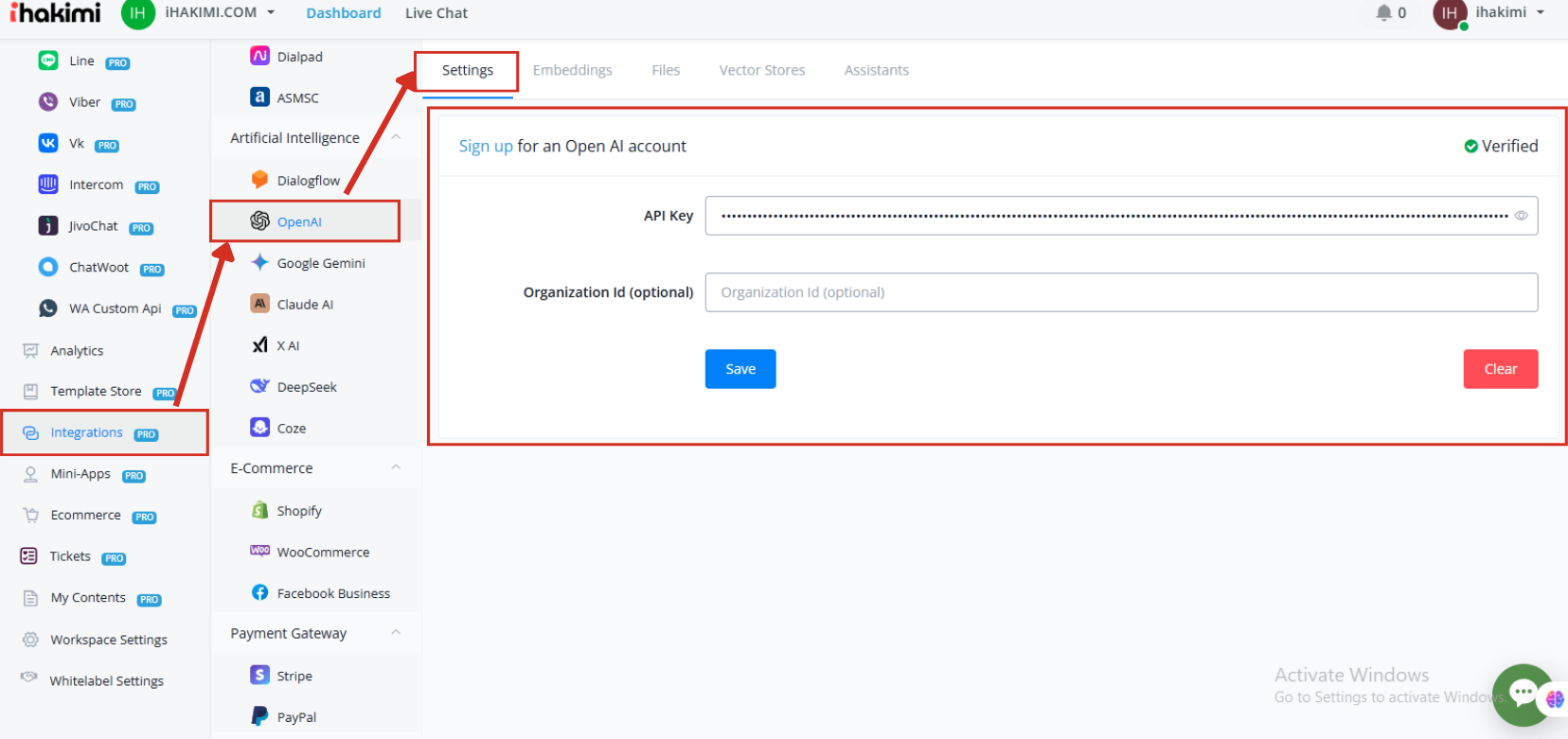Viewport: 1568px width, 739px height.
Task: Open the Stripe payment gateway
Action: click(294, 676)
